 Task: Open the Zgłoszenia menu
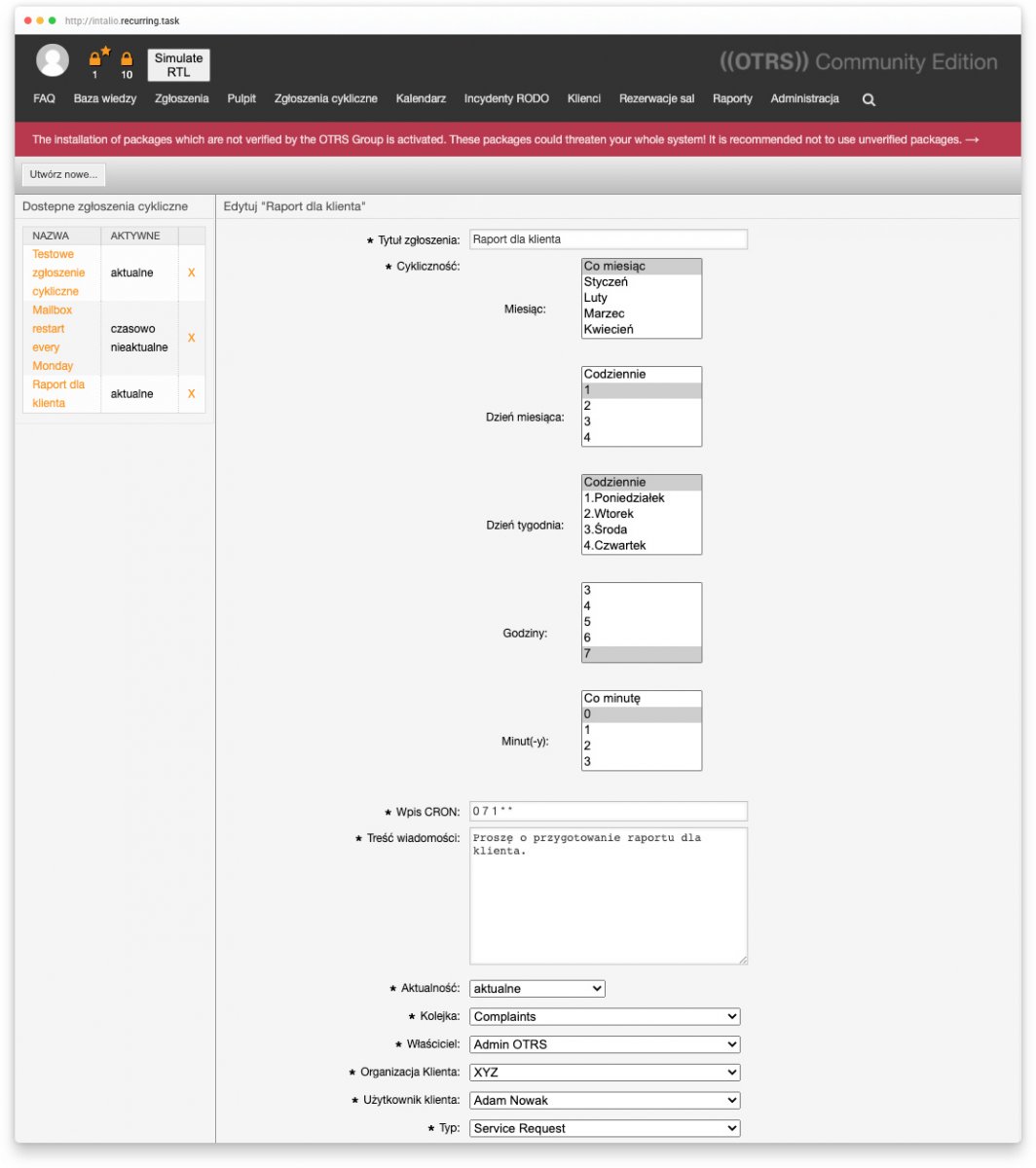[x=182, y=99]
